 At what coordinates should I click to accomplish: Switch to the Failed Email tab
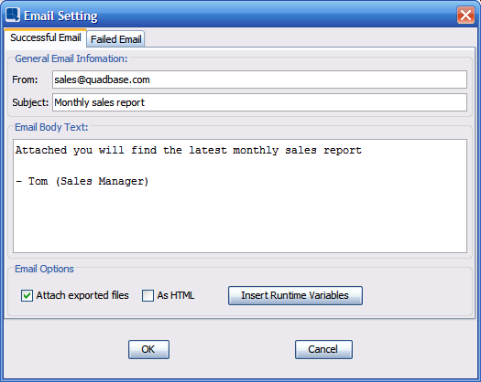pyautogui.click(x=116, y=39)
